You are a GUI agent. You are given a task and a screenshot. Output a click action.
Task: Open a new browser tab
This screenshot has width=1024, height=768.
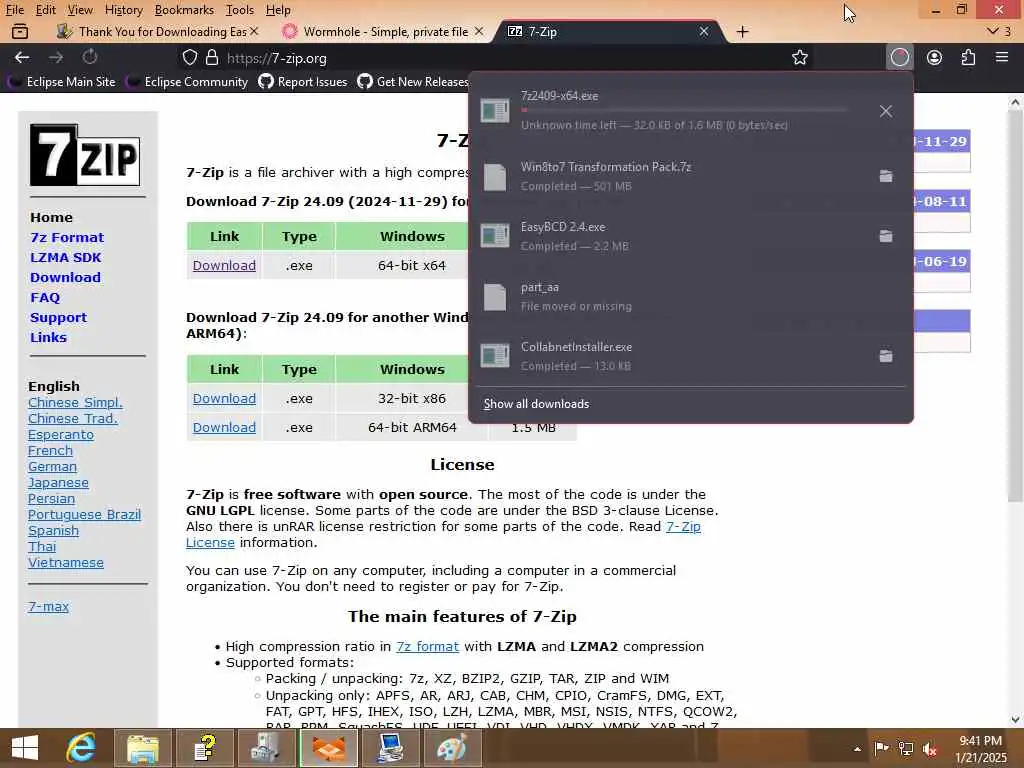pos(743,31)
